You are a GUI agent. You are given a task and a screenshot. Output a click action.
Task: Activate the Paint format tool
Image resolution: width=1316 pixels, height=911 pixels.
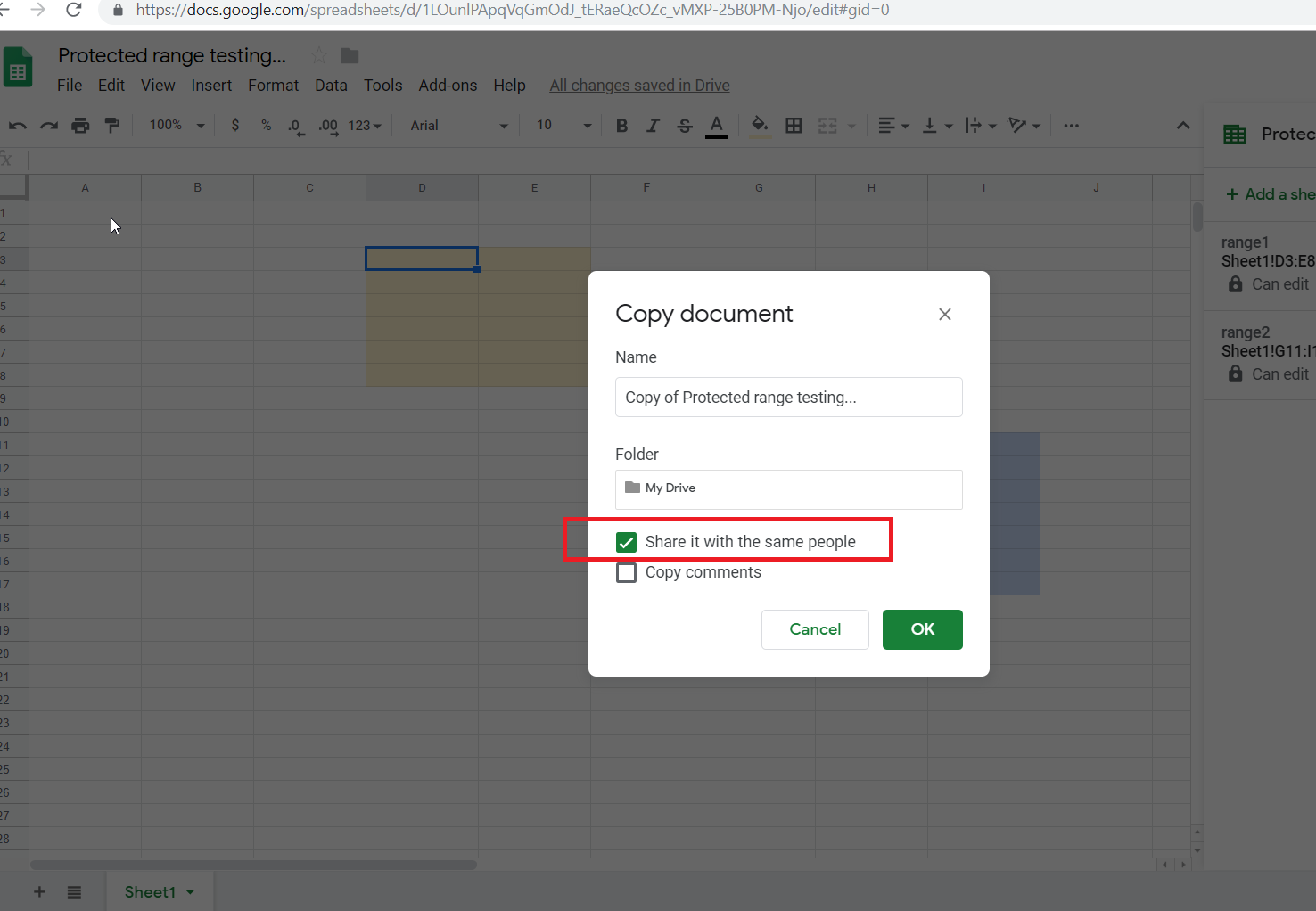pyautogui.click(x=111, y=125)
